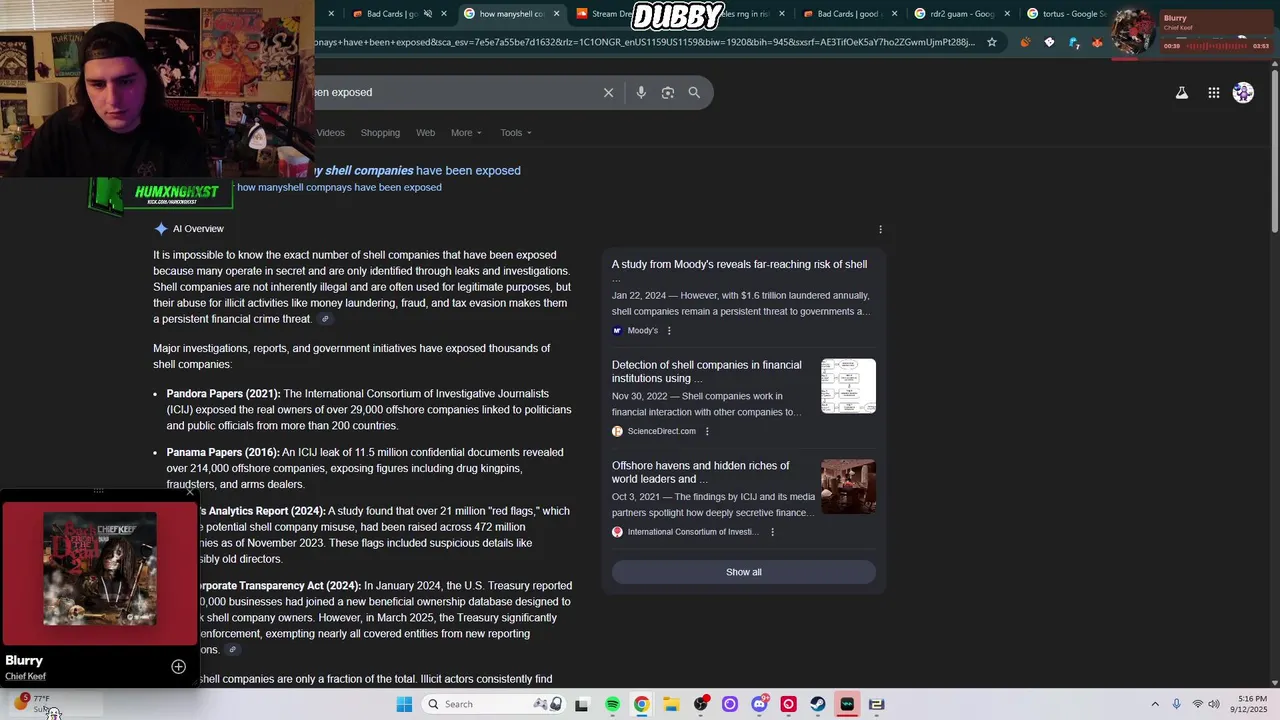Add Blurry to library with plus icon

point(178,667)
